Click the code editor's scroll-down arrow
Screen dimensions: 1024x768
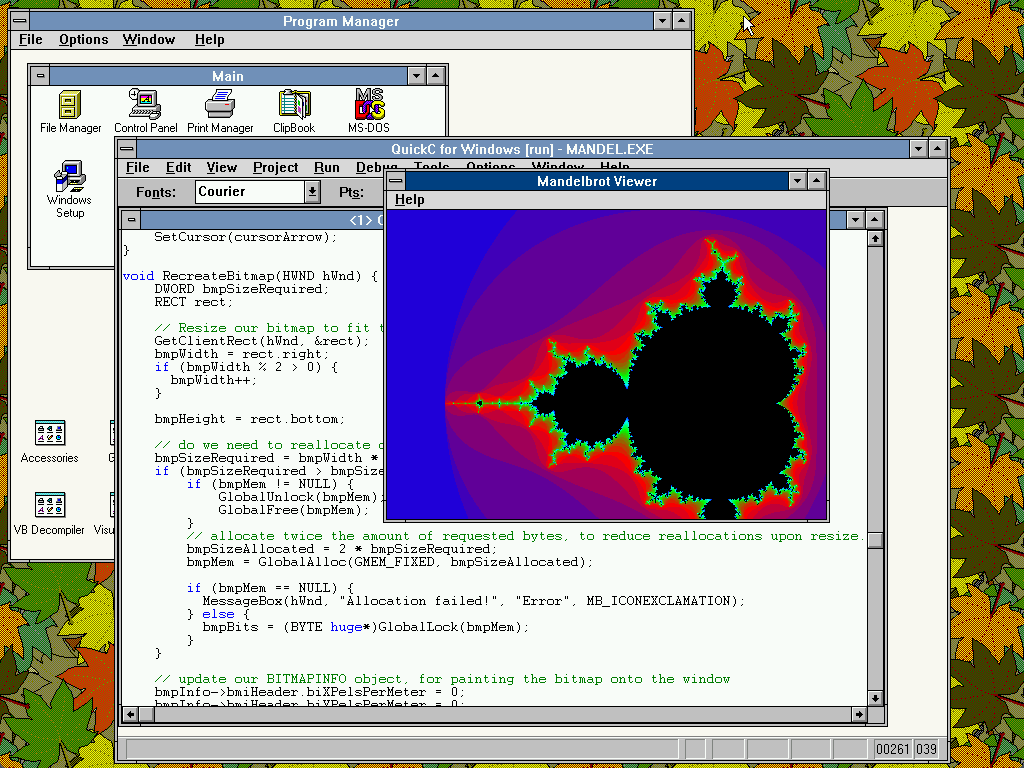click(x=876, y=698)
